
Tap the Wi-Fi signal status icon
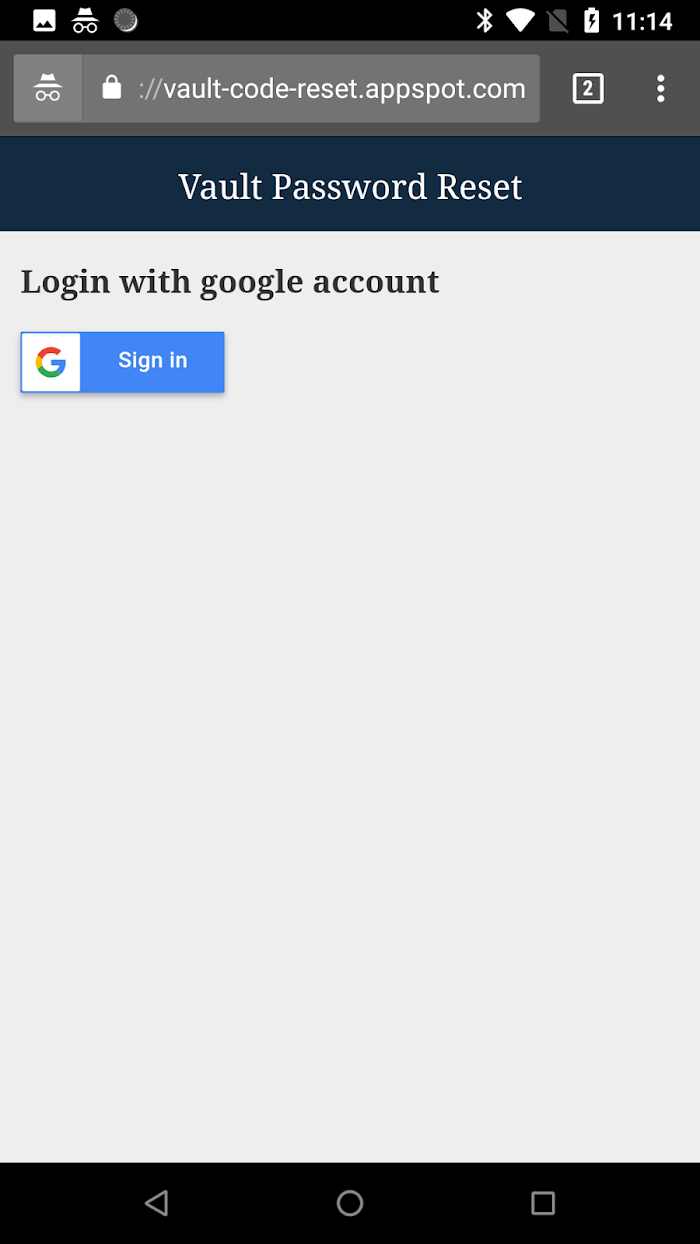pos(520,20)
